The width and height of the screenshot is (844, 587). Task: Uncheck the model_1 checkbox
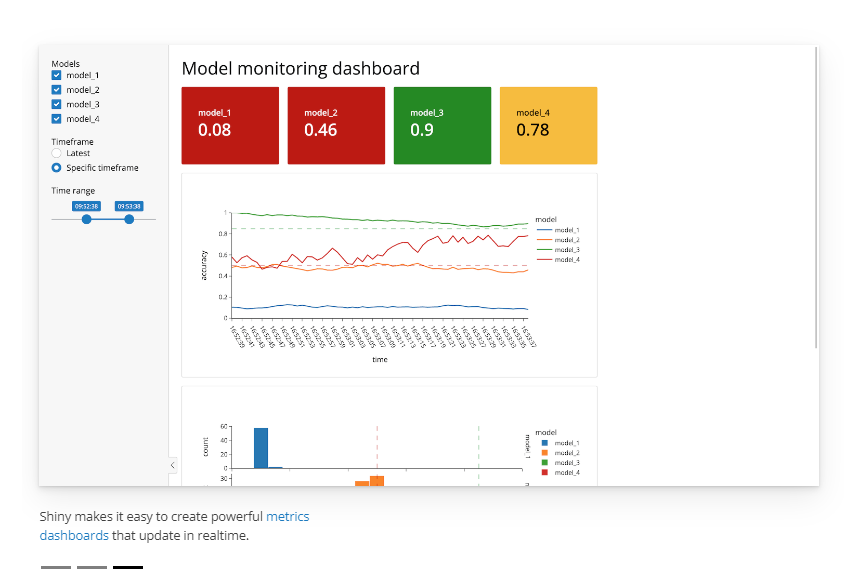click(x=57, y=75)
